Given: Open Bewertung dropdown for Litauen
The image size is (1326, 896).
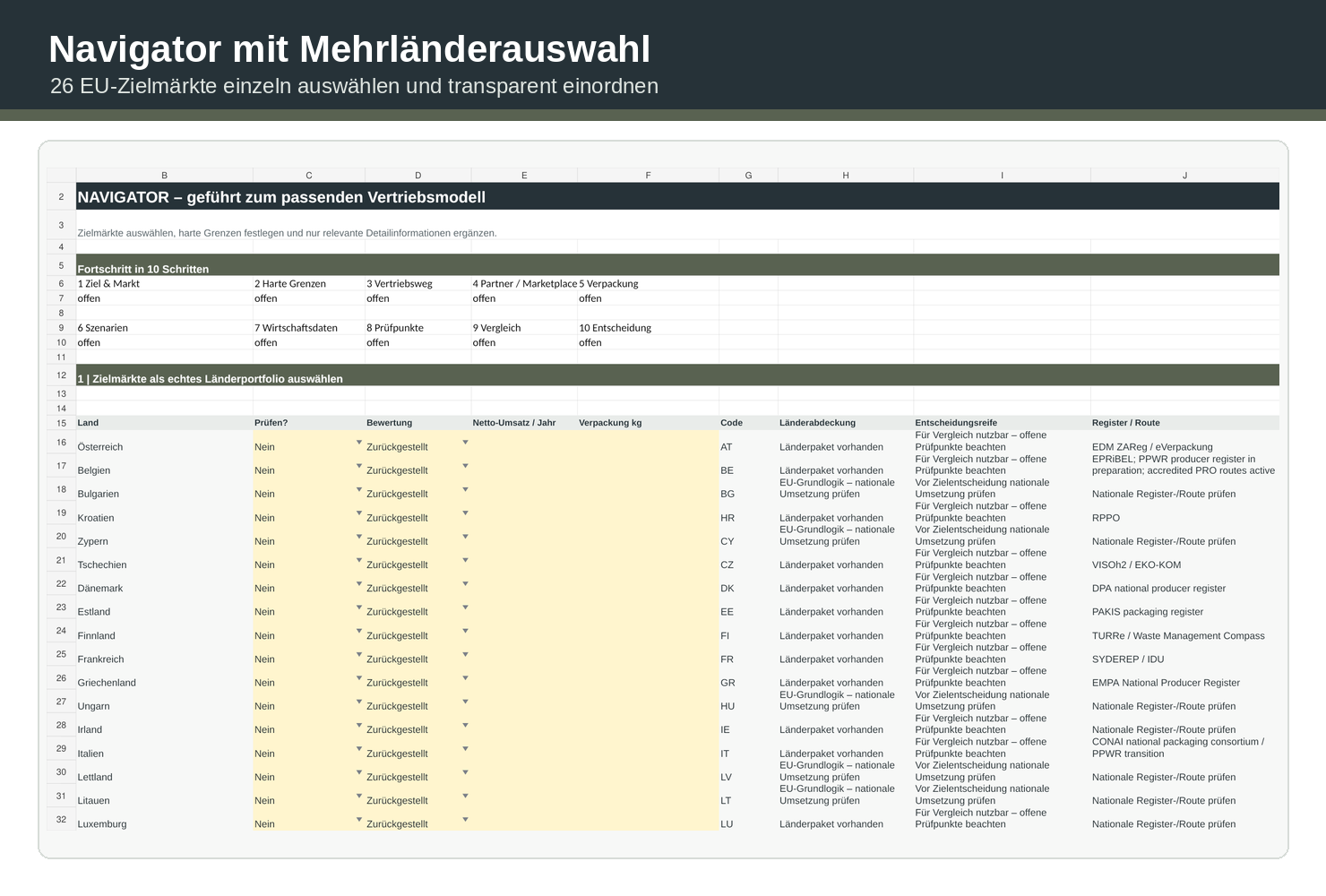Looking at the screenshot, I should 465,796.
